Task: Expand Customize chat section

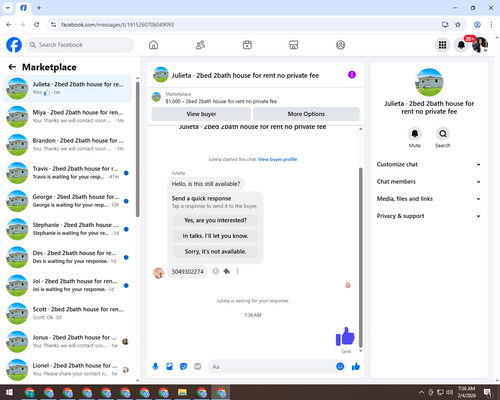Action: pyautogui.click(x=429, y=164)
